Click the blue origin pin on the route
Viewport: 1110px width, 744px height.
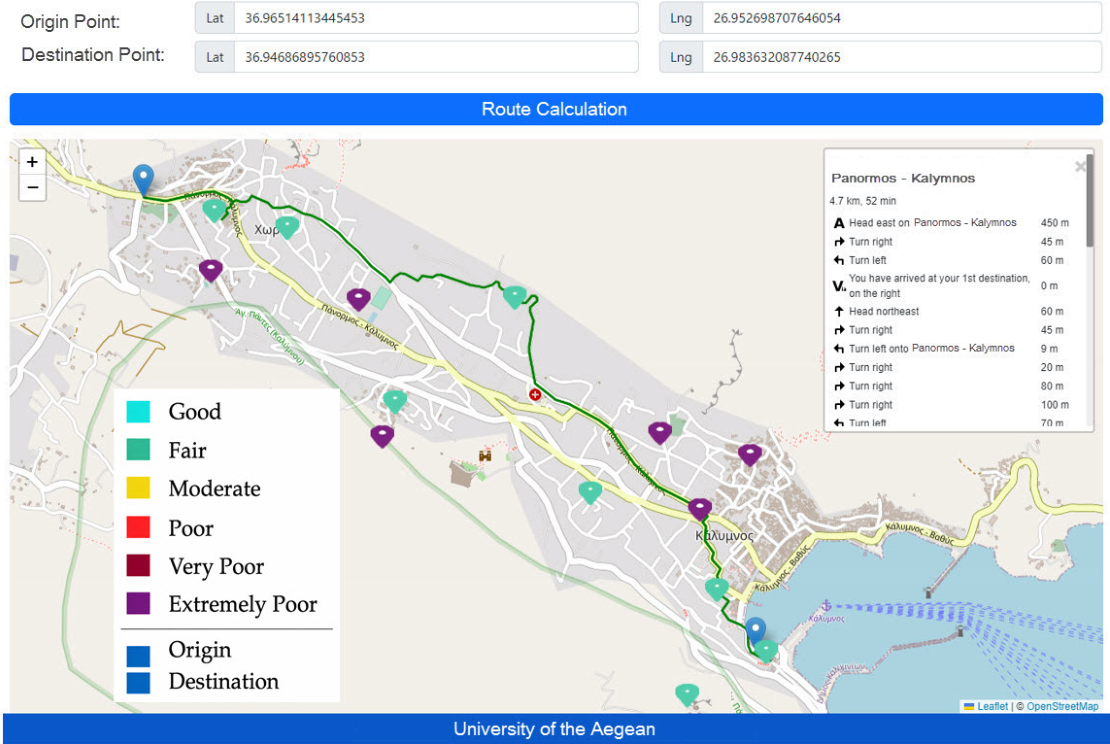pos(143,180)
